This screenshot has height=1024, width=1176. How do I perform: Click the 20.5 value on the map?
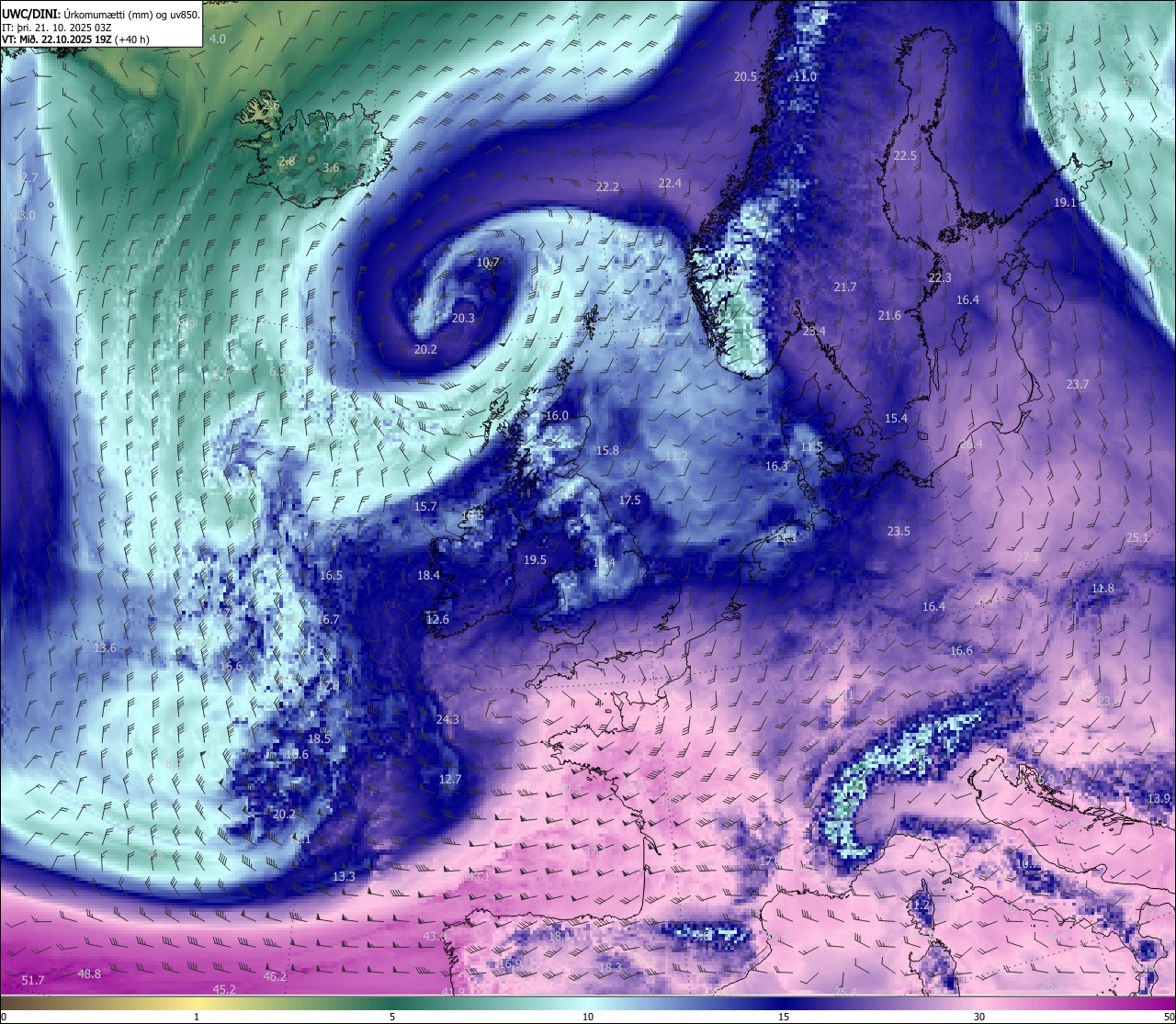745,77
